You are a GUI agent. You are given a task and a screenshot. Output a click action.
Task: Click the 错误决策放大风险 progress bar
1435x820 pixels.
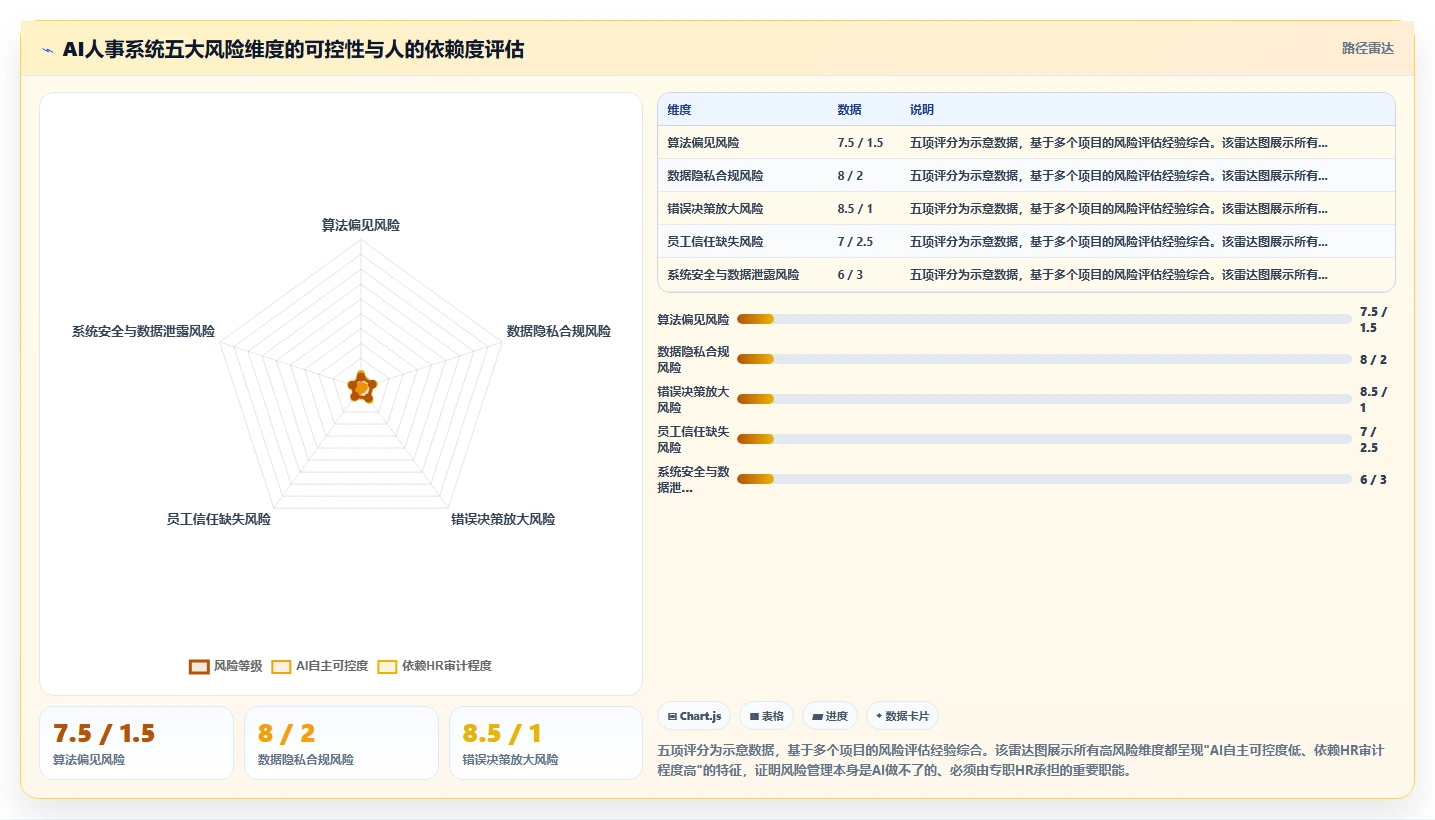pos(1044,399)
